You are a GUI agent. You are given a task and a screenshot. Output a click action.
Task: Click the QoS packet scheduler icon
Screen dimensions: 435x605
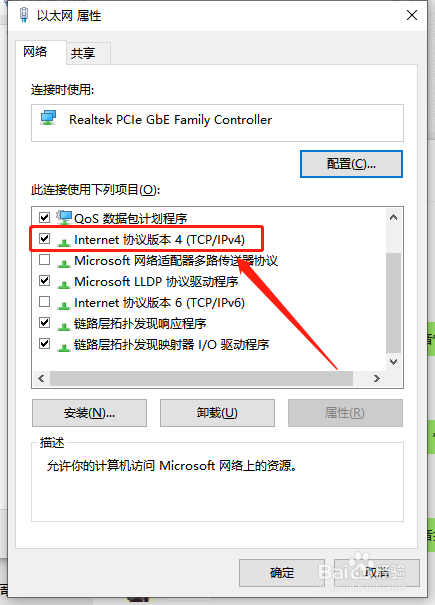64,218
